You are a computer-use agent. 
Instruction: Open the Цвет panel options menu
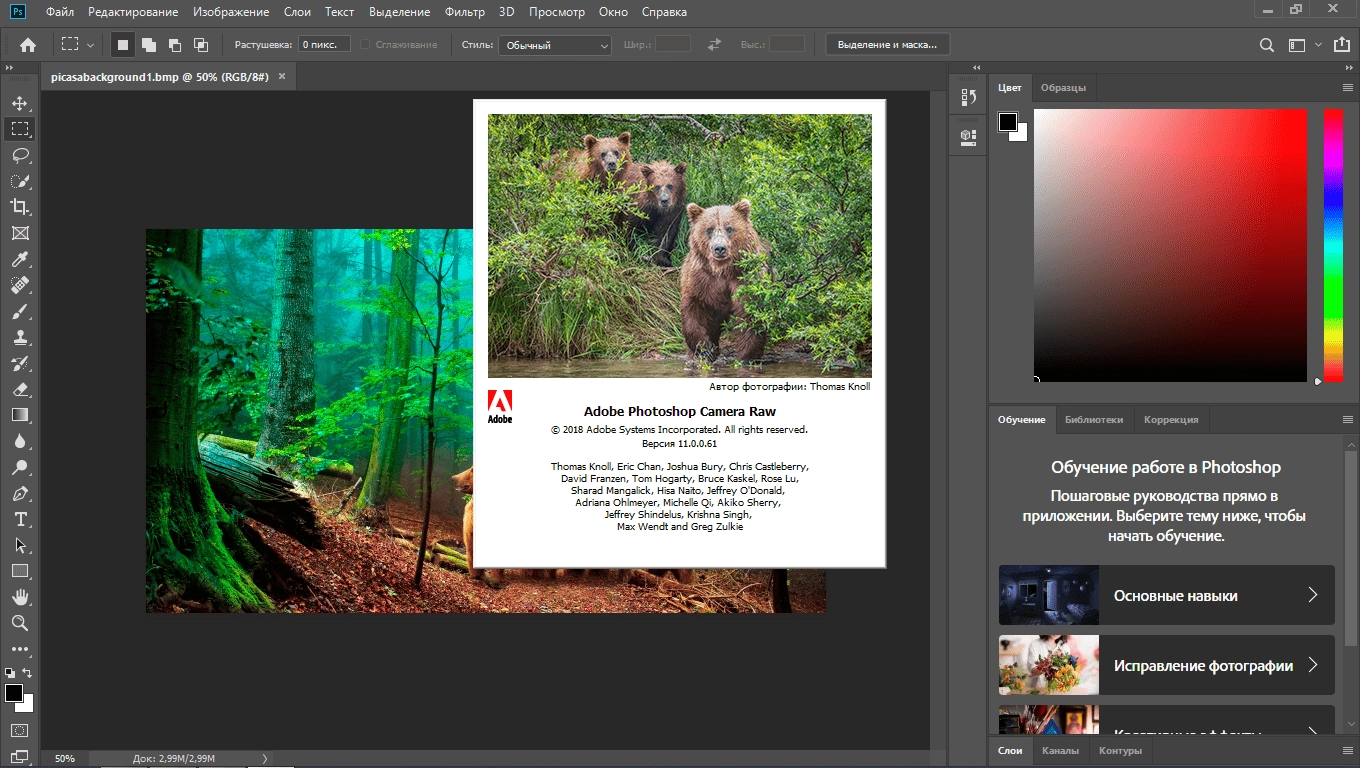1348,88
